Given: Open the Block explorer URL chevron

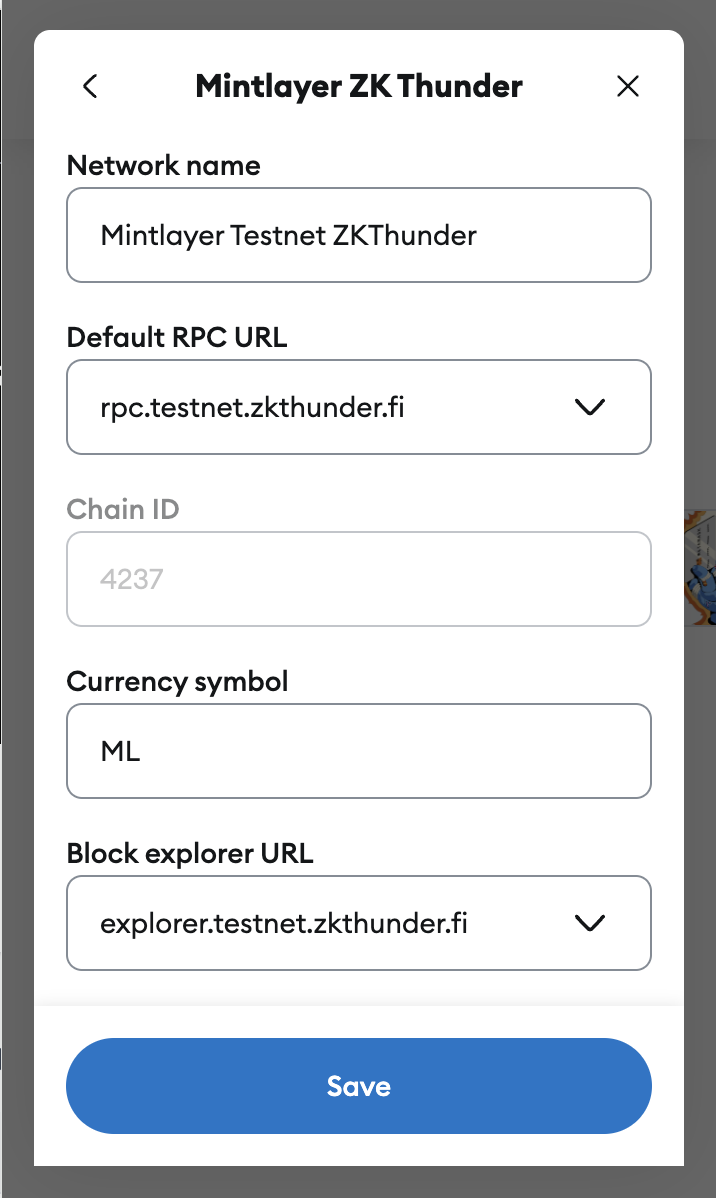Looking at the screenshot, I should click(x=591, y=923).
